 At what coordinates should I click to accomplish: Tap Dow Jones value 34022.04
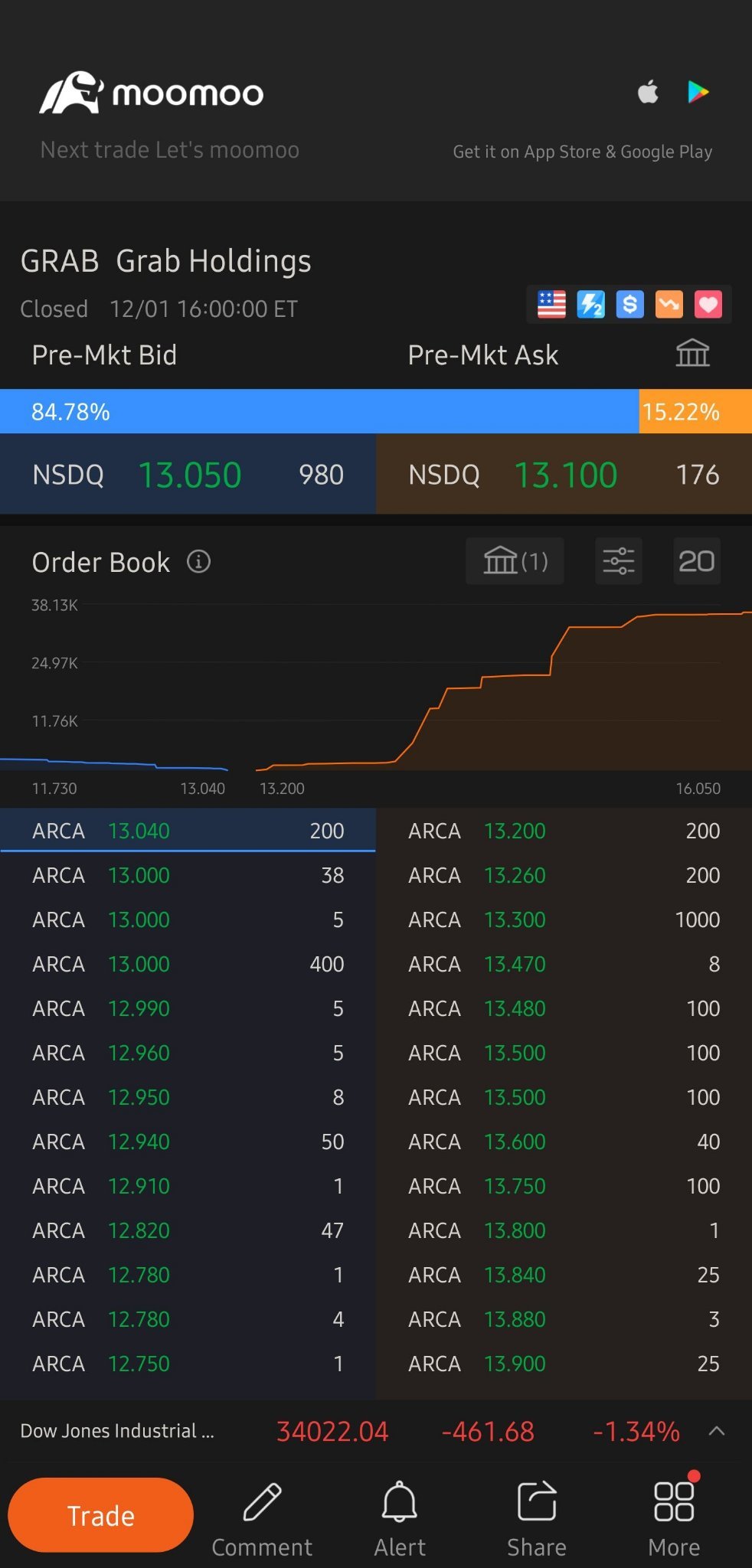[x=332, y=1431]
